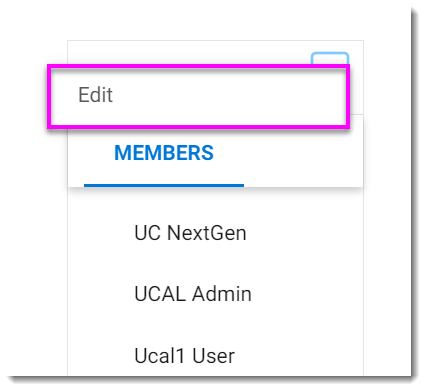Choose Edit from the popup menu
Screen dimensions: 426x391
pos(198,96)
